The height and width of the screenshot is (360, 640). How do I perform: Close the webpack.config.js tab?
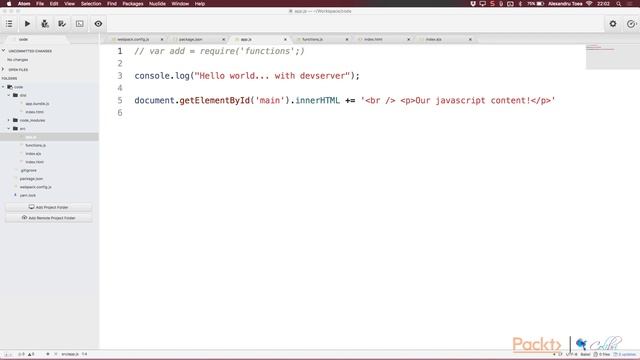pos(162,40)
